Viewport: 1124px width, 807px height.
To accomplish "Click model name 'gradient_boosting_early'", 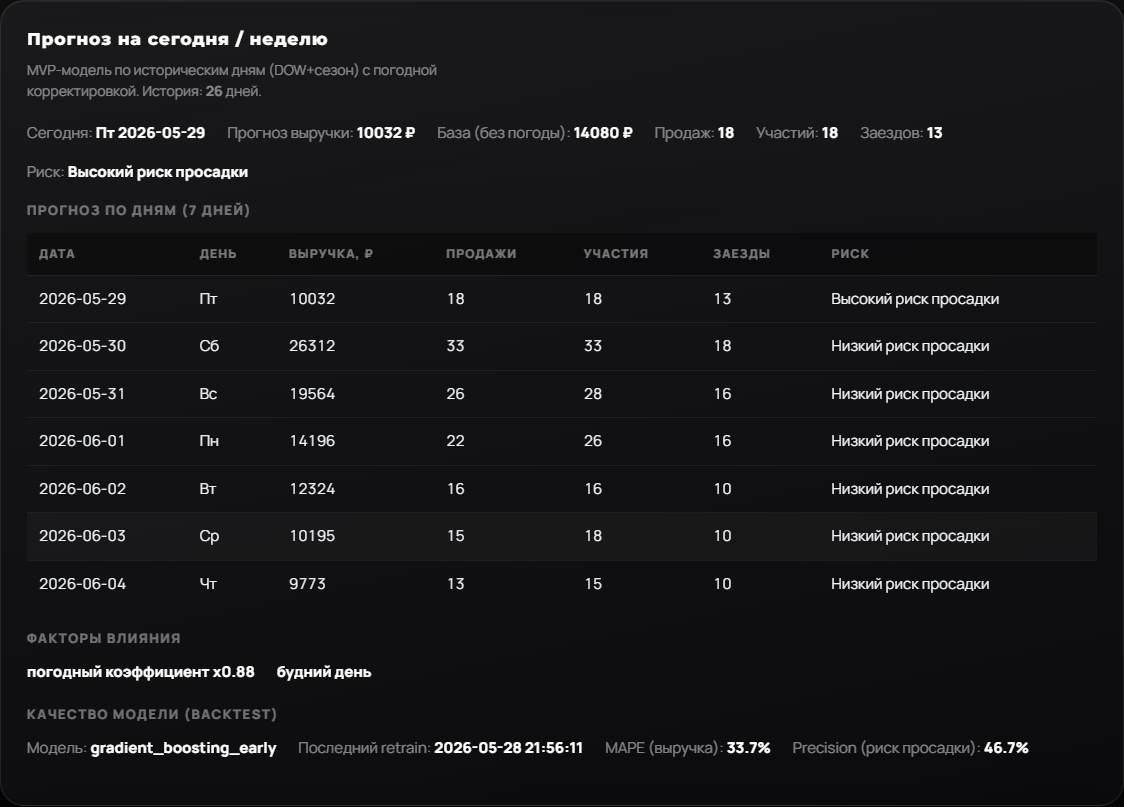I will [184, 748].
